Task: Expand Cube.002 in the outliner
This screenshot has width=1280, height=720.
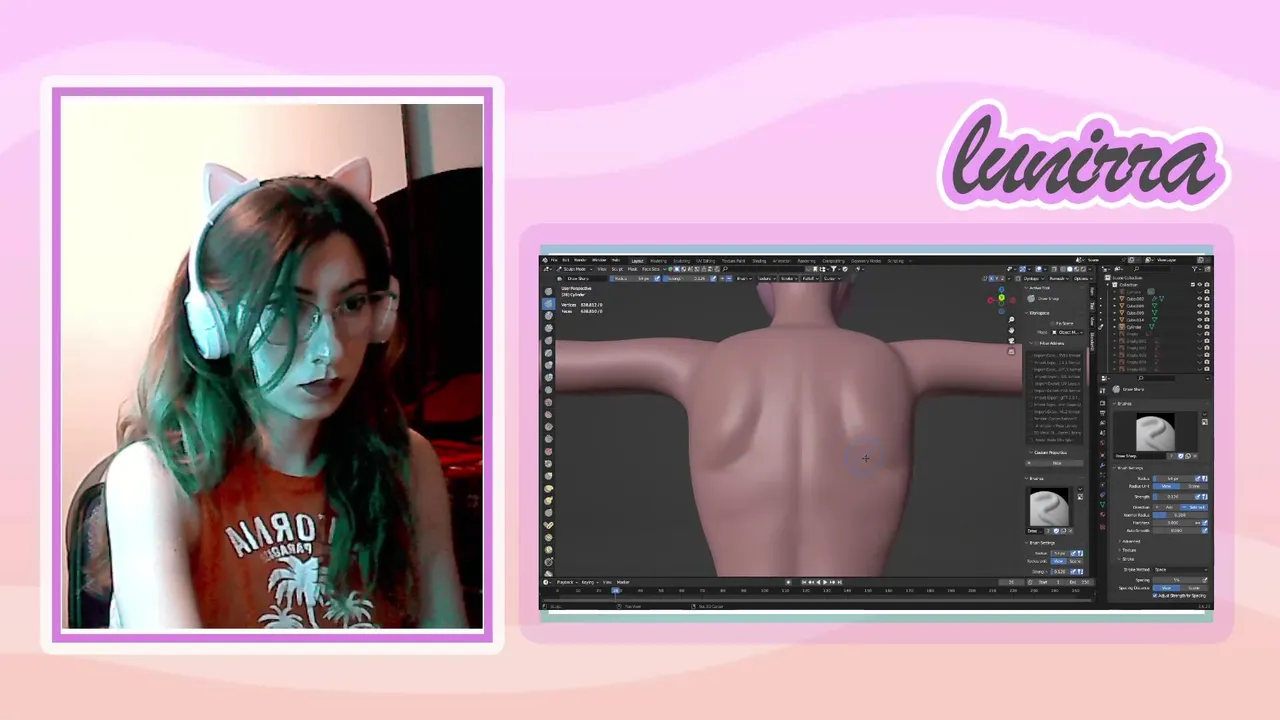Action: pyautogui.click(x=1114, y=299)
